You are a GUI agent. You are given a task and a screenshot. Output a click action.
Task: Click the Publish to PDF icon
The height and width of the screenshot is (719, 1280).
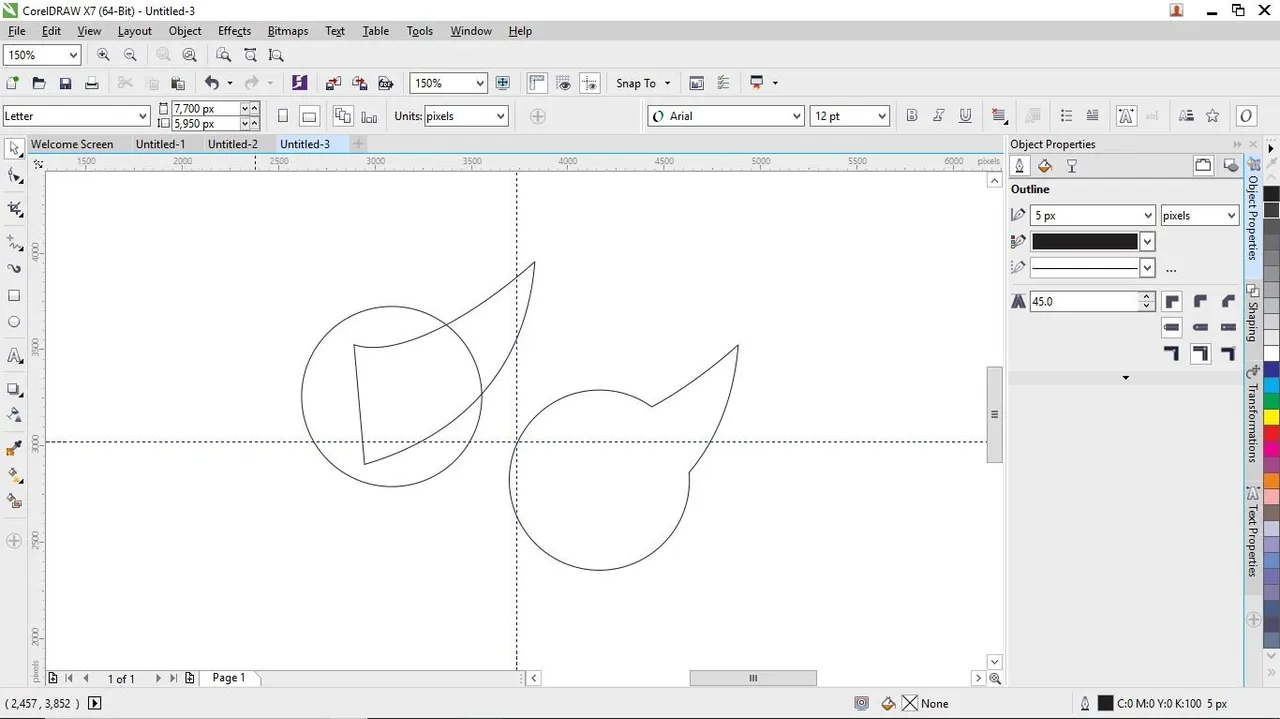point(385,83)
